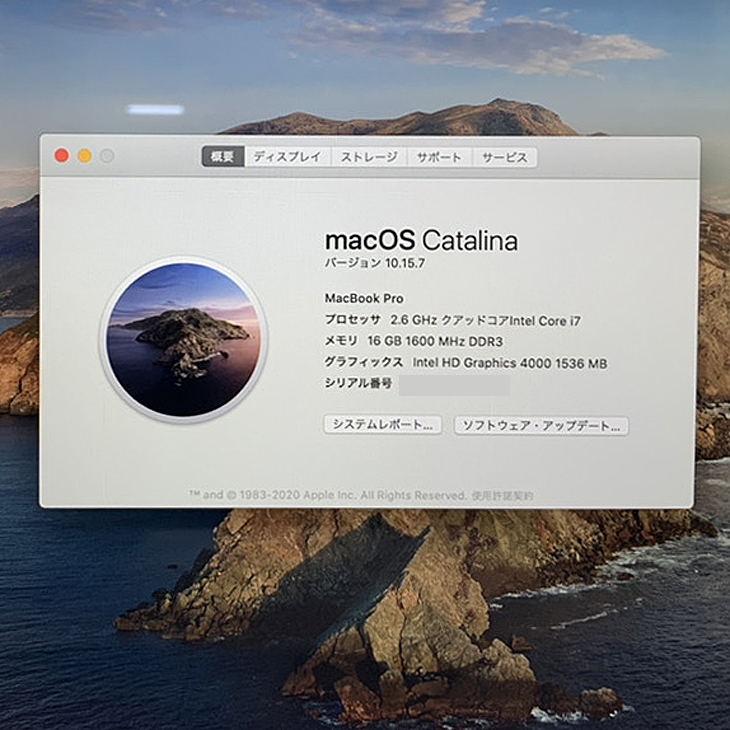The height and width of the screenshot is (730, 730).
Task: Click graphics value Intel HD Graphics 4000
Action: [510, 363]
